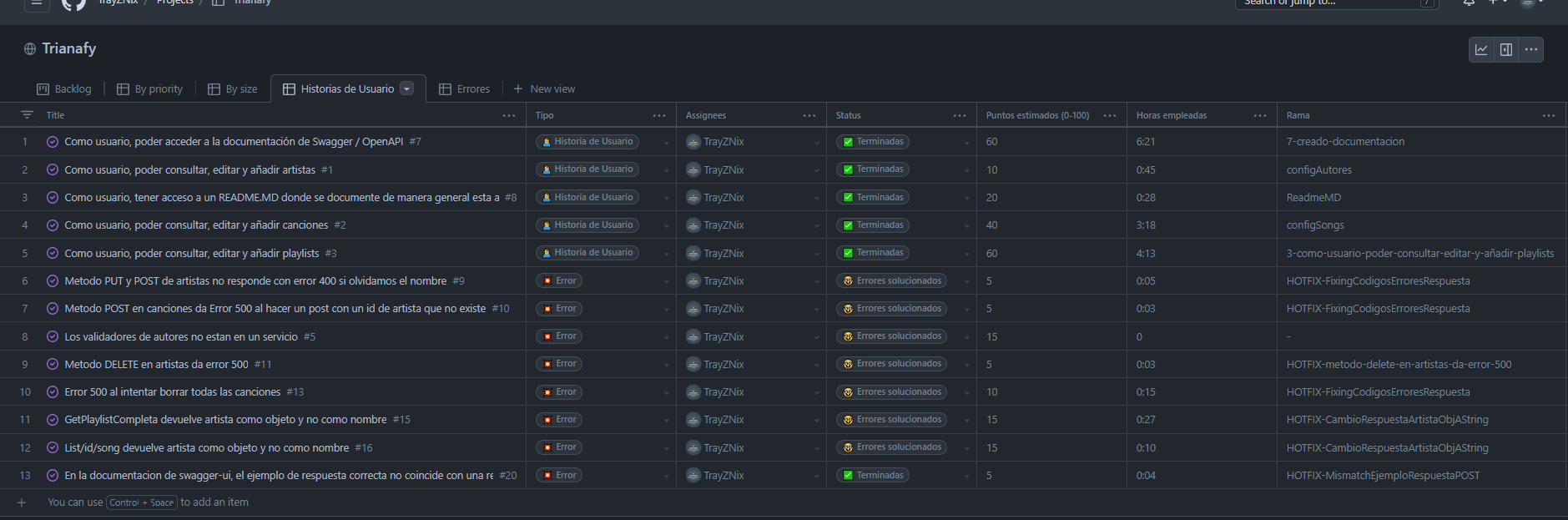
Task: Switch to the By size tab
Action: pos(233,88)
